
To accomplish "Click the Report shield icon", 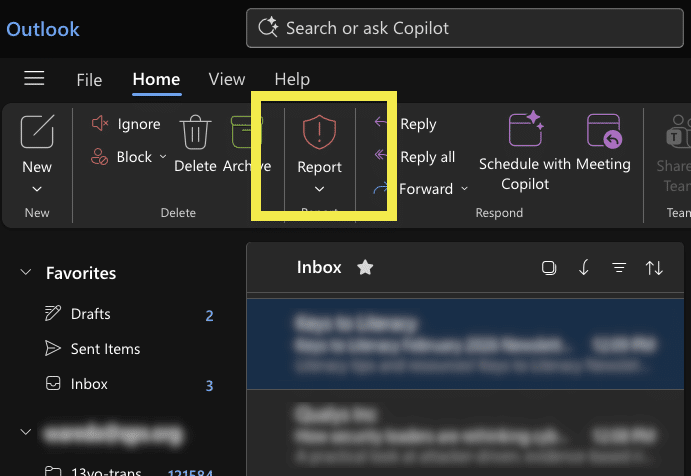I will click(319, 131).
